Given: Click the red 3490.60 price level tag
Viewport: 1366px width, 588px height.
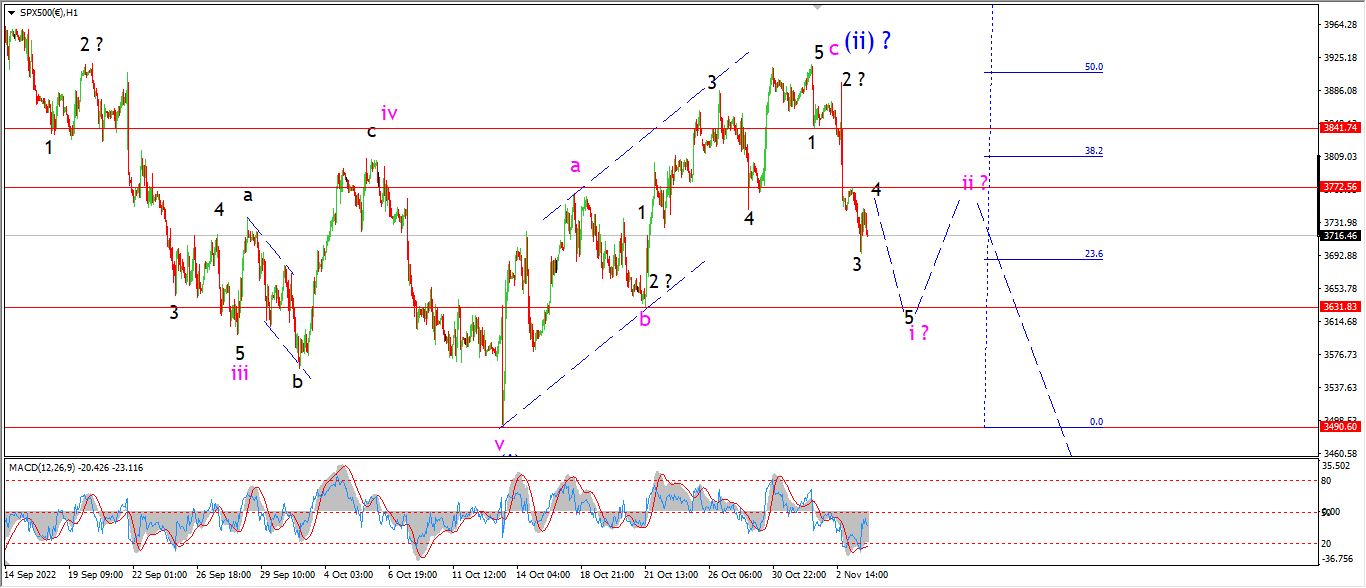Looking at the screenshot, I should [x=1340, y=427].
